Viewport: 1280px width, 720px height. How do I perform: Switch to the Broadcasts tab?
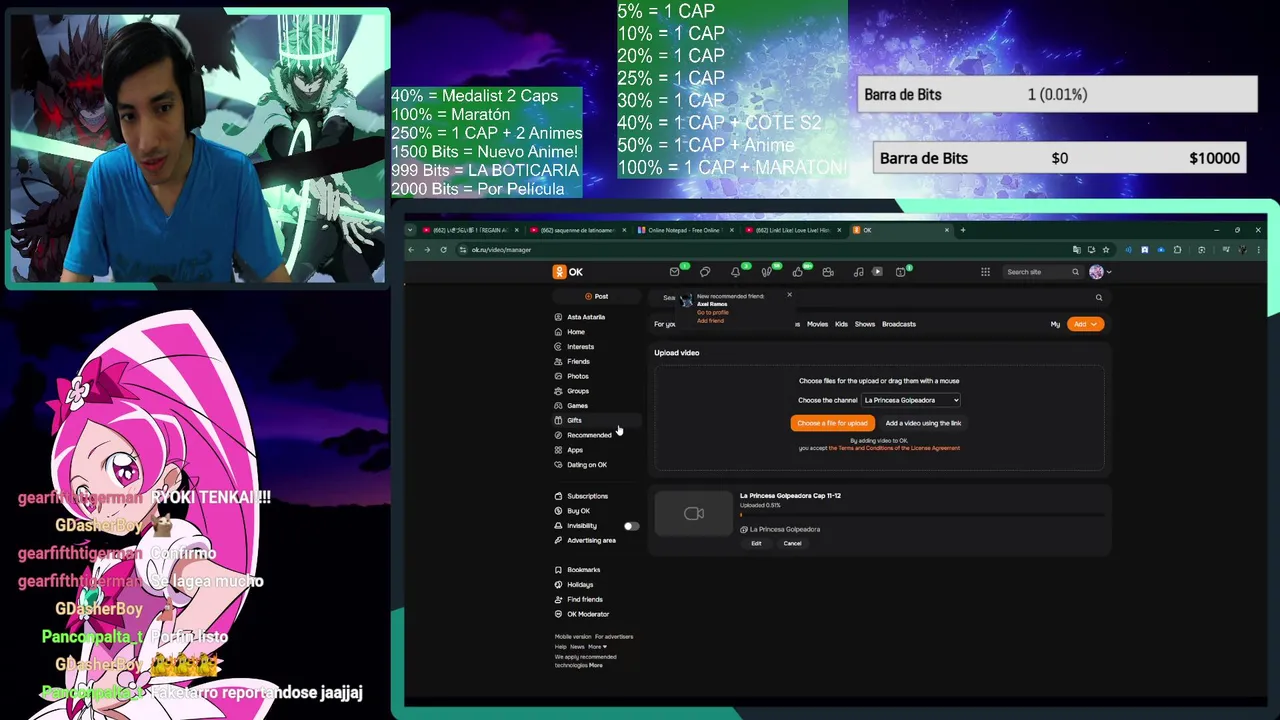pos(899,324)
